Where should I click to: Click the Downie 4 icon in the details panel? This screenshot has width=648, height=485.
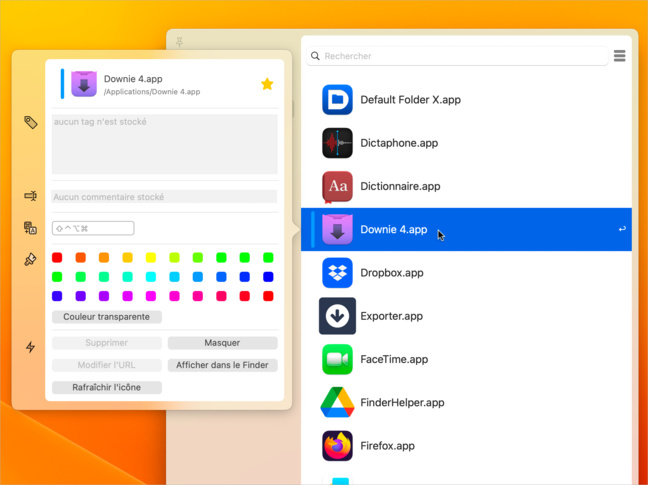pos(84,84)
